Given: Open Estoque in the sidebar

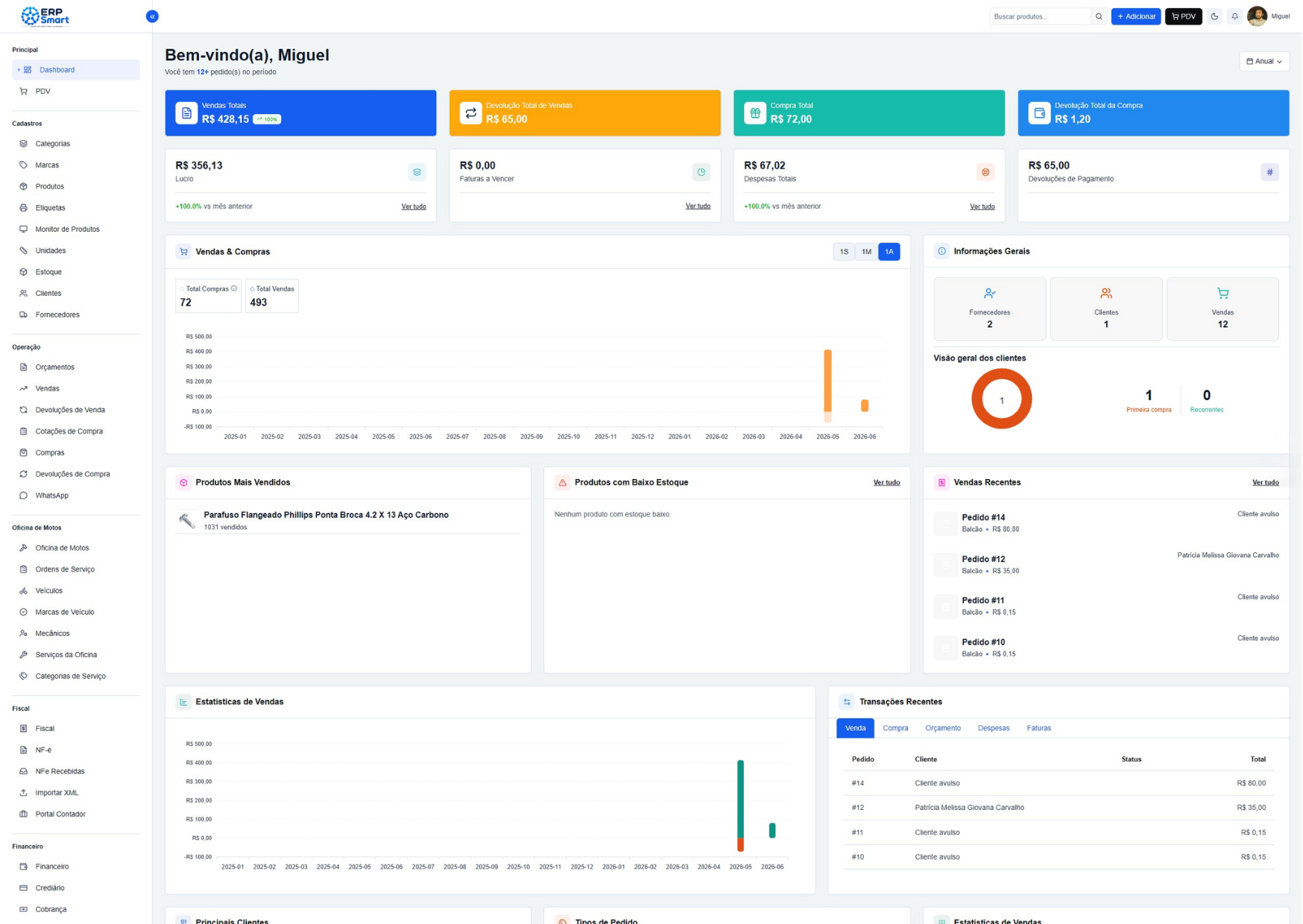Looking at the screenshot, I should 76,272.
